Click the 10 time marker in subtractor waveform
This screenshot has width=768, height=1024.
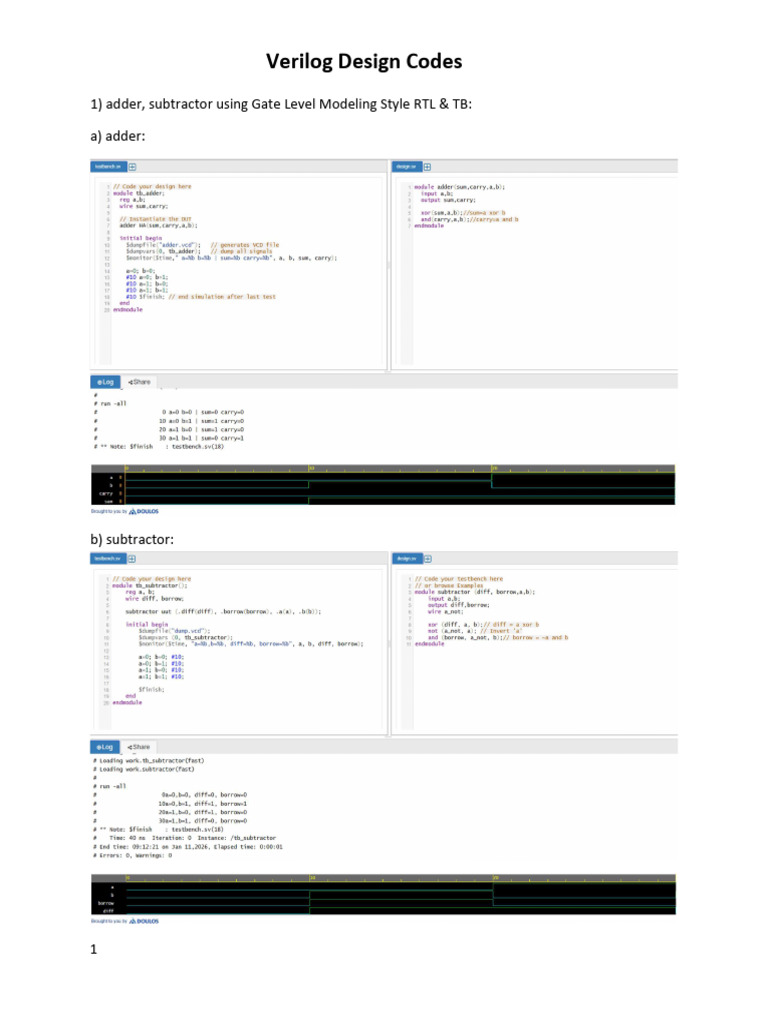pyautogui.click(x=312, y=878)
